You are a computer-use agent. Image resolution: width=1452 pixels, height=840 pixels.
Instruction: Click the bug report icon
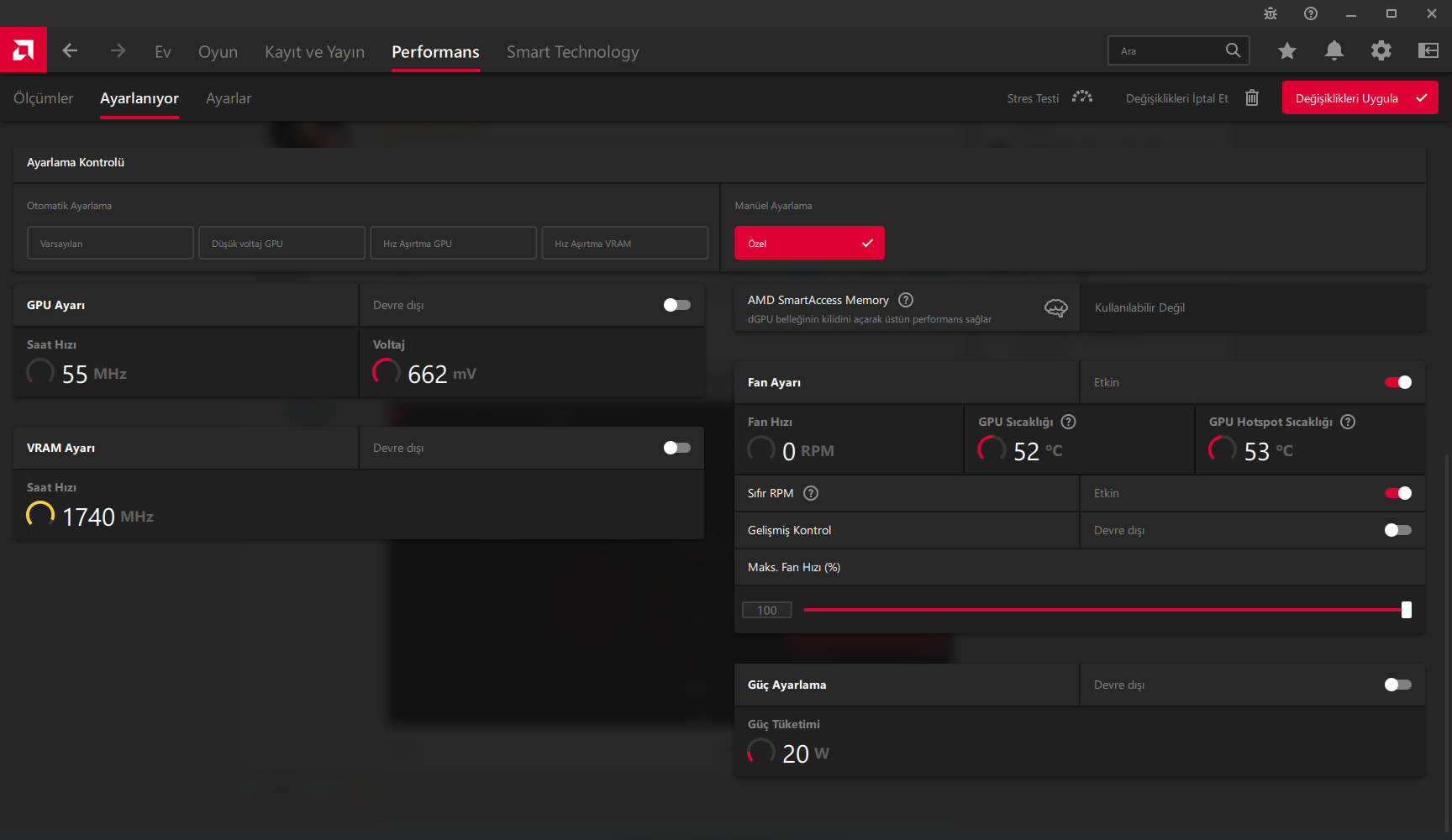(1270, 13)
